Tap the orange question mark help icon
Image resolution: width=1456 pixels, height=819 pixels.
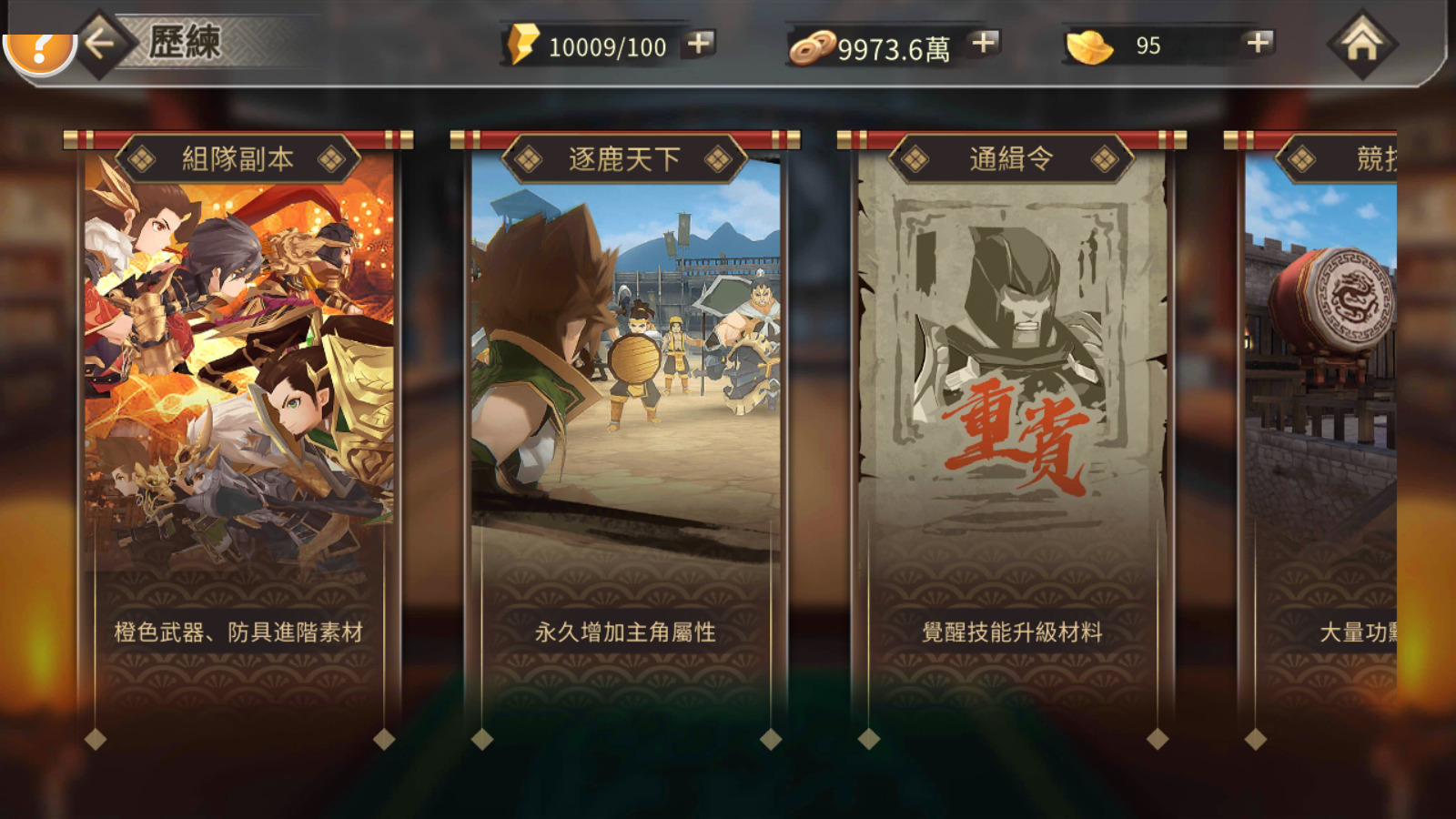click(x=38, y=51)
